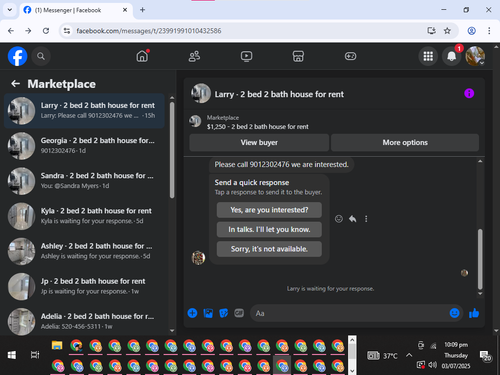The image size is (500, 375).
Task: View site information icon in address bar
Action: click(67, 31)
